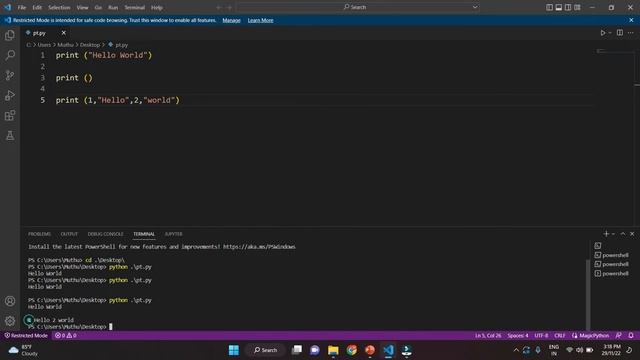The width and height of the screenshot is (640, 360).
Task: Open the File menu
Action: (22, 7)
